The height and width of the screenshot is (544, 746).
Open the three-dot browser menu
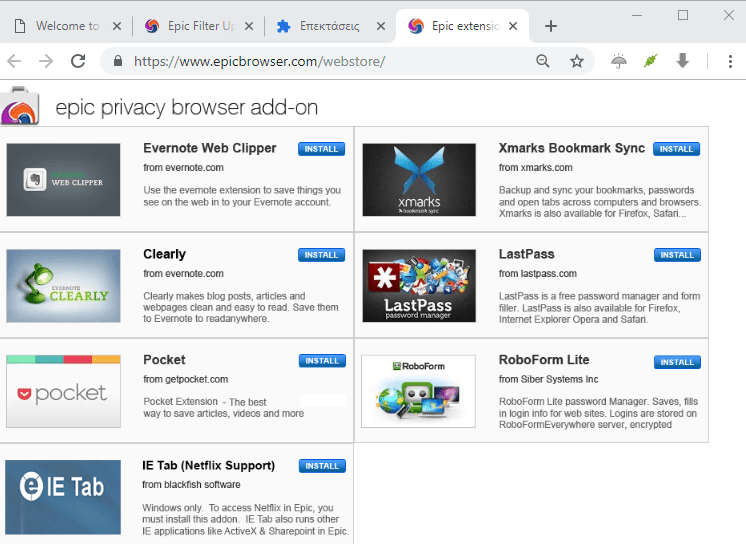(730, 61)
